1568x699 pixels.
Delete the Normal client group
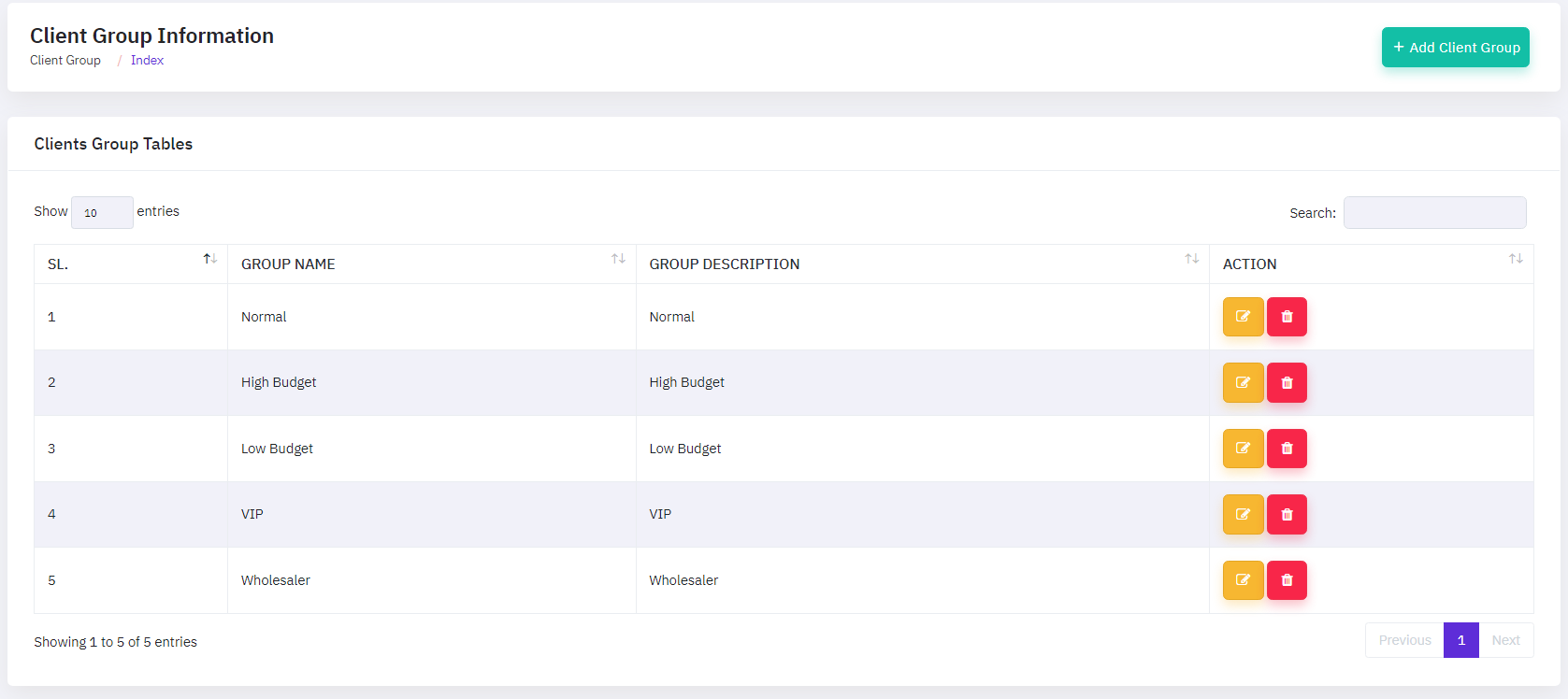(x=1287, y=317)
